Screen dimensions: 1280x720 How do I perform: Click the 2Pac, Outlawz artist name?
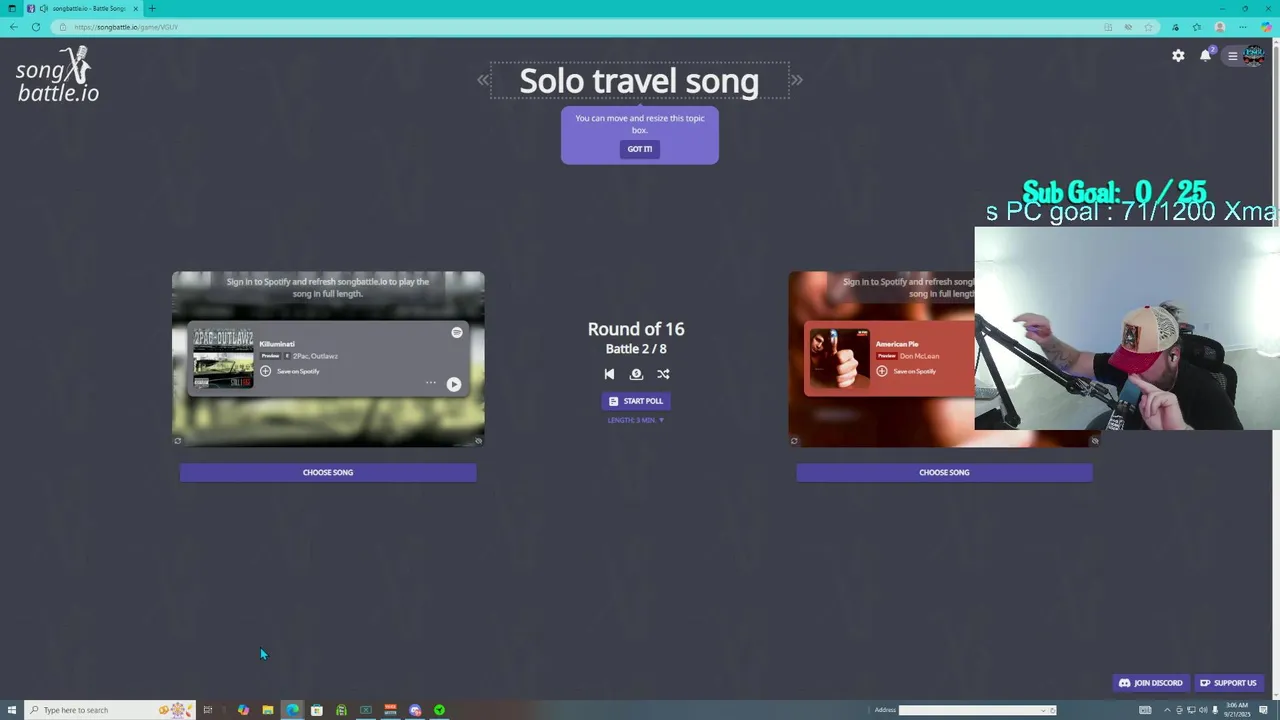(x=315, y=356)
